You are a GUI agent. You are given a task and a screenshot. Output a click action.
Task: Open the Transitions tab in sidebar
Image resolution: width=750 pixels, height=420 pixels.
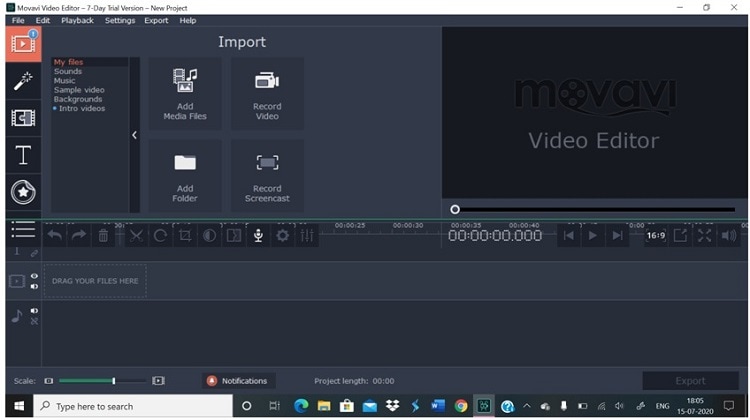pyautogui.click(x=23, y=118)
